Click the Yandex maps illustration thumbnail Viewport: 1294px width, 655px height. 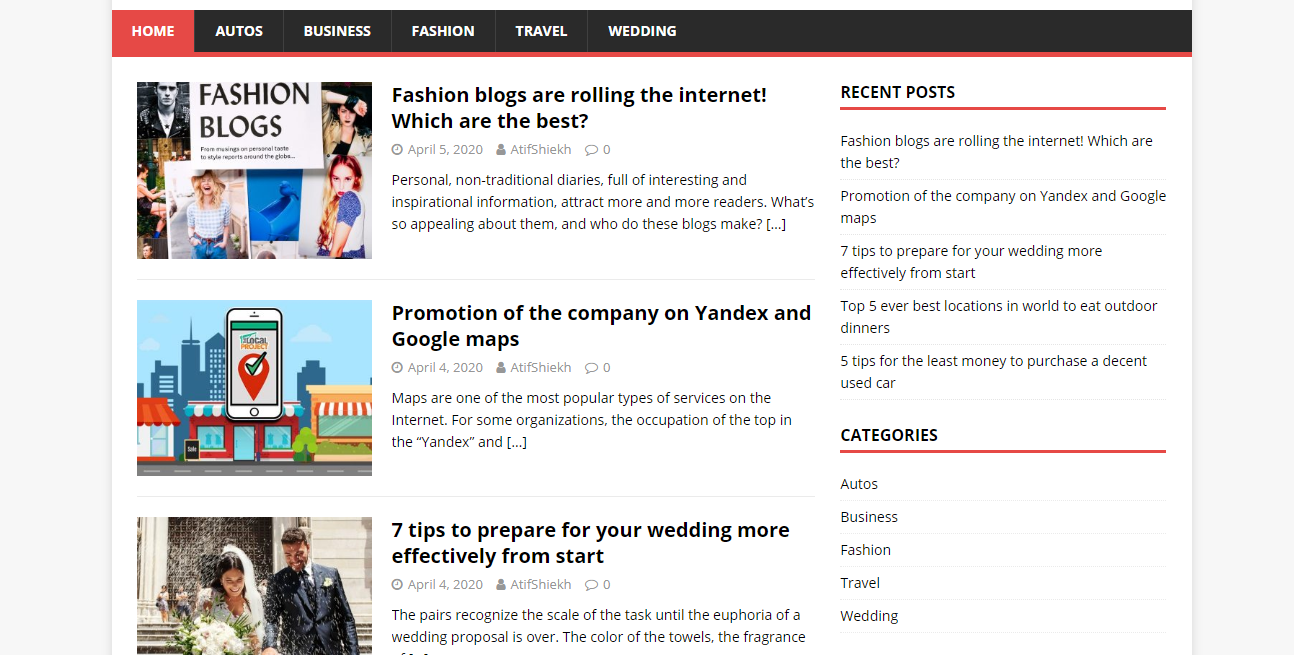pyautogui.click(x=254, y=388)
